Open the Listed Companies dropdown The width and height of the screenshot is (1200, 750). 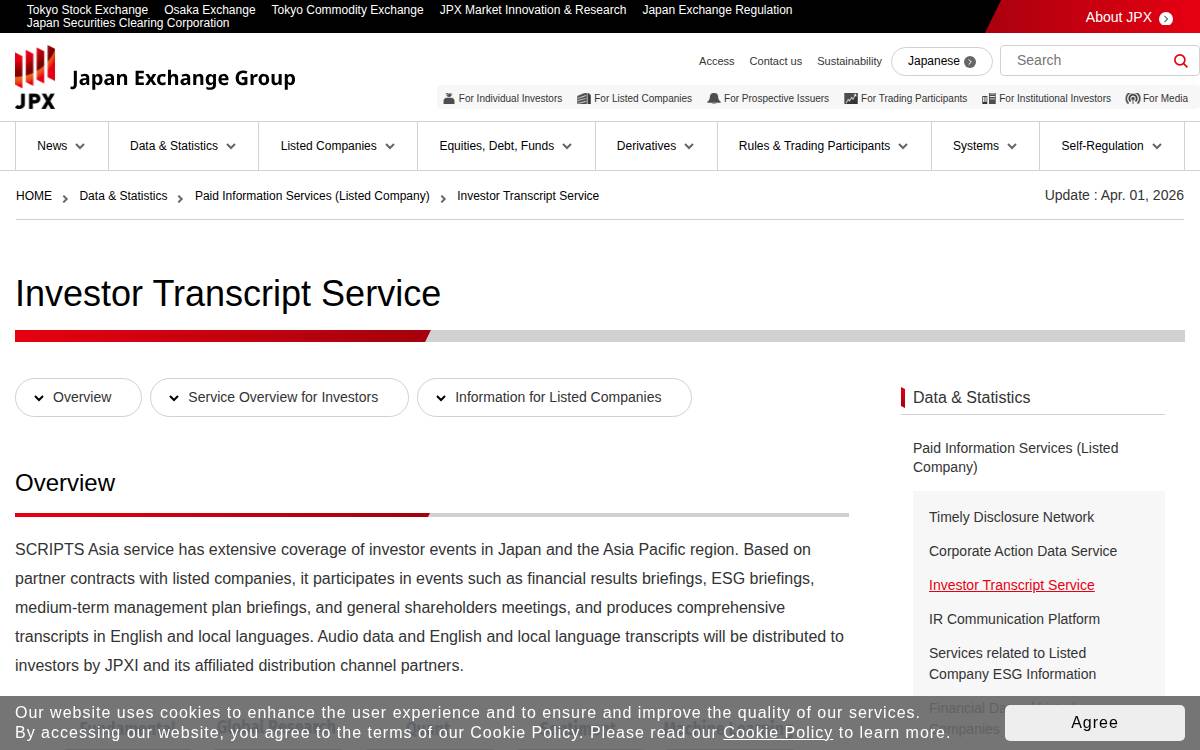tap(338, 146)
